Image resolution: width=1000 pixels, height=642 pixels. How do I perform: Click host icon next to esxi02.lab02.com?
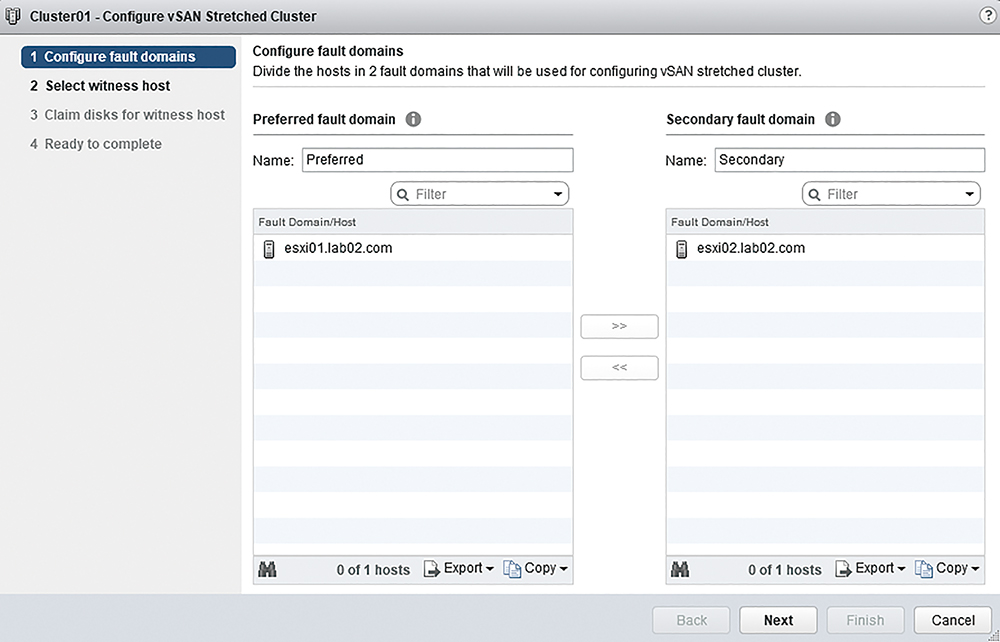681,249
